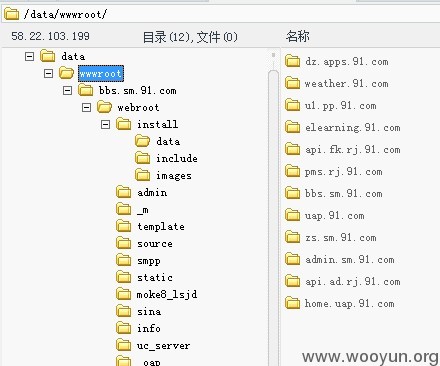The width and height of the screenshot is (440, 366).
Task: Select moke8_lsjd folder label
Action: (167, 294)
